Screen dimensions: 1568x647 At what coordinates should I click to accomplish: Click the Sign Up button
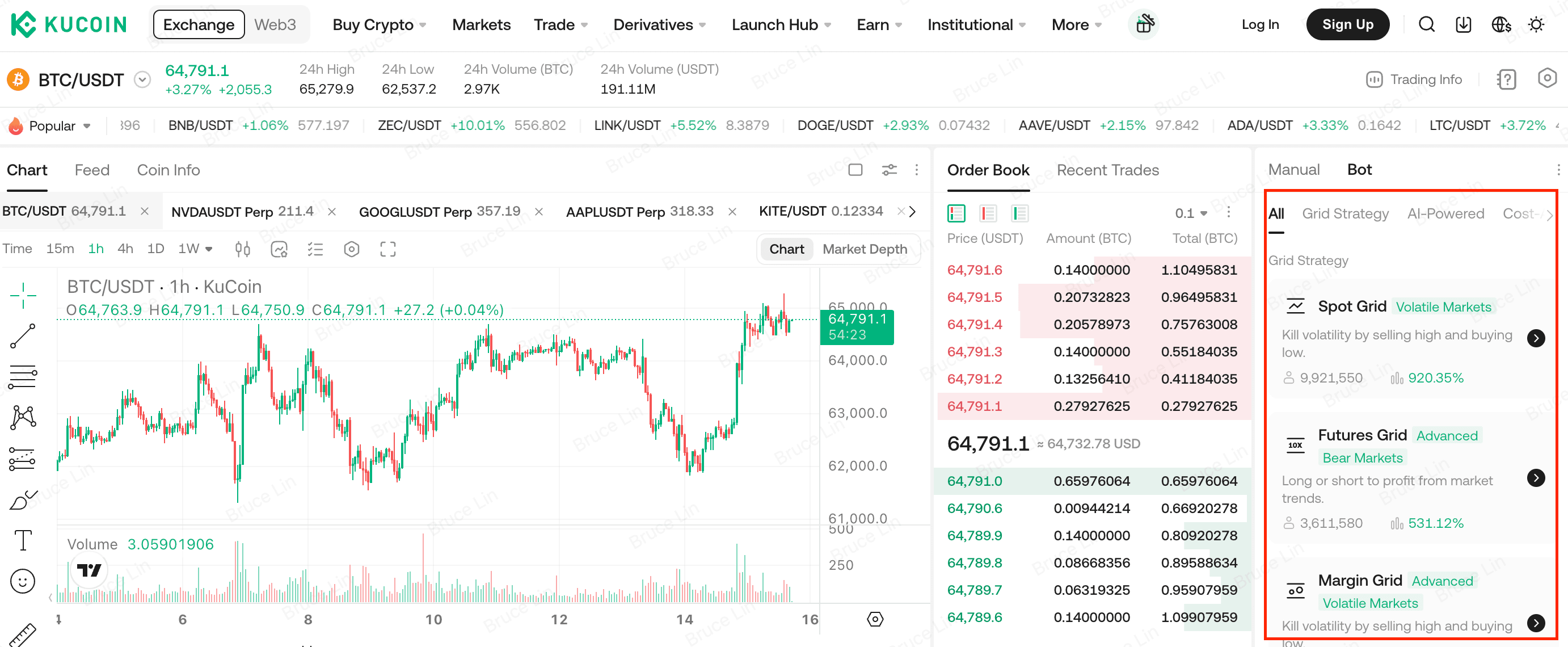[1347, 24]
